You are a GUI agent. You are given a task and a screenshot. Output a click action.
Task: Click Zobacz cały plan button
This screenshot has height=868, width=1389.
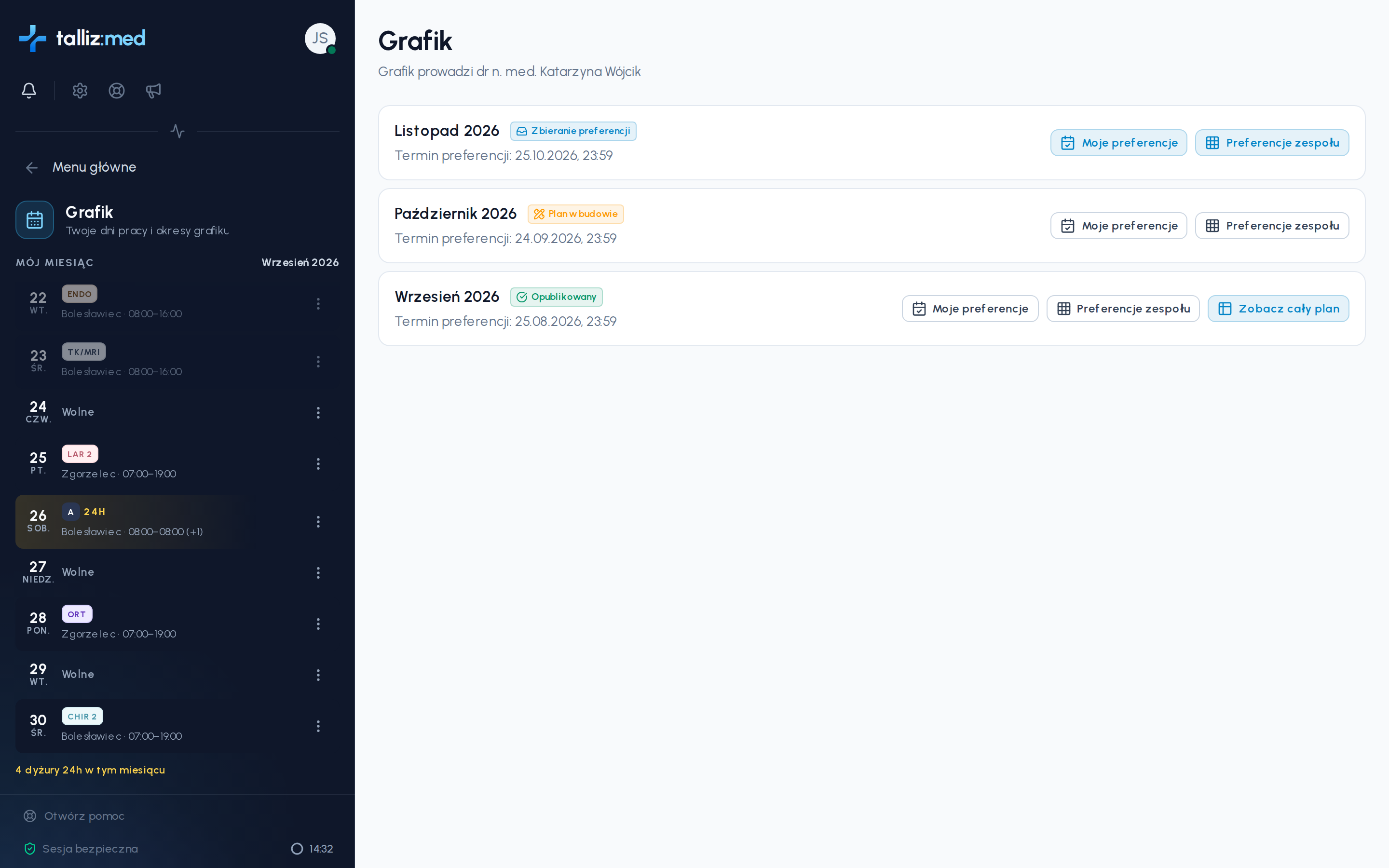coord(1278,308)
